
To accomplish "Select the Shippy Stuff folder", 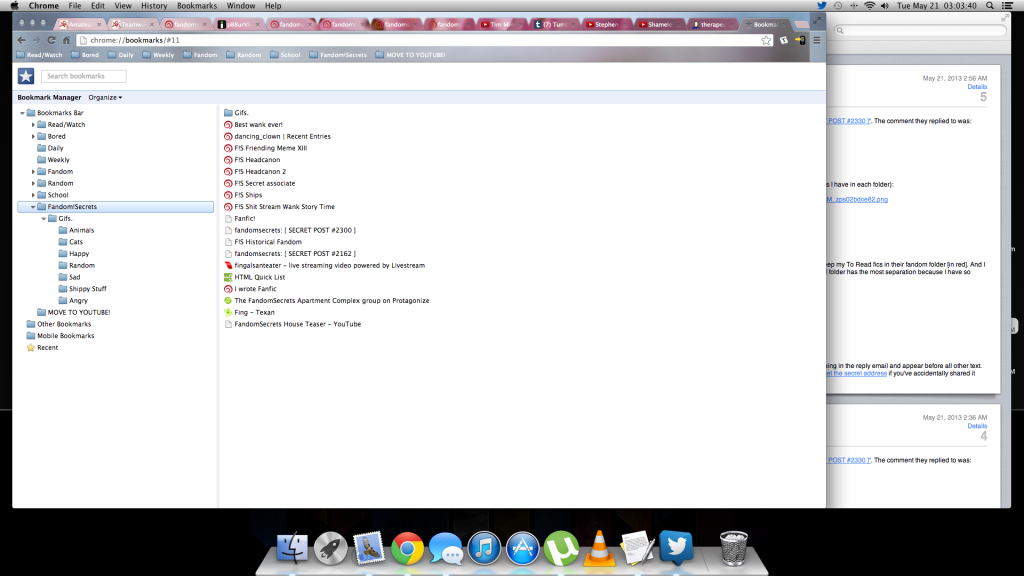I will click(87, 289).
